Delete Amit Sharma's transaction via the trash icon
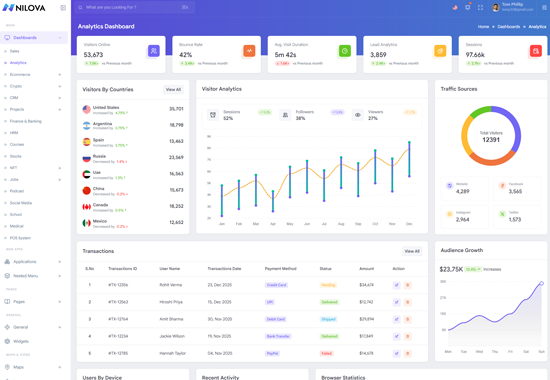The image size is (550, 380). point(408,319)
